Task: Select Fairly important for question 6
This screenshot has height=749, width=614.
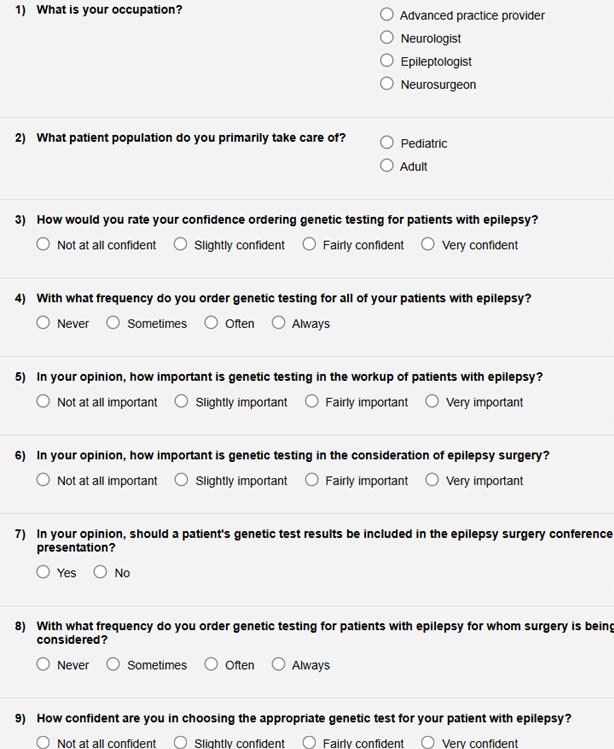Action: (311, 480)
